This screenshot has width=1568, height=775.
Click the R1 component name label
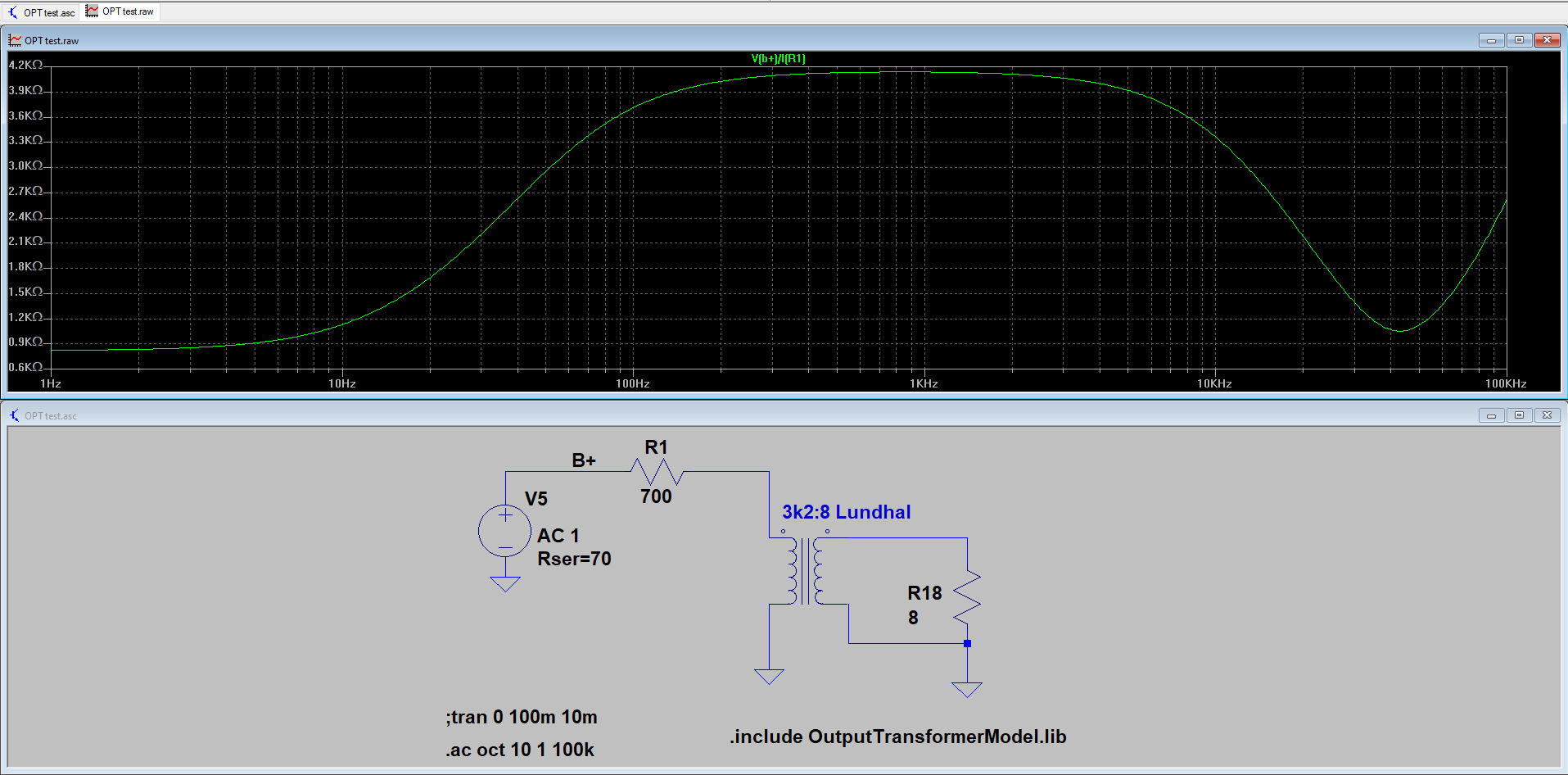657,447
